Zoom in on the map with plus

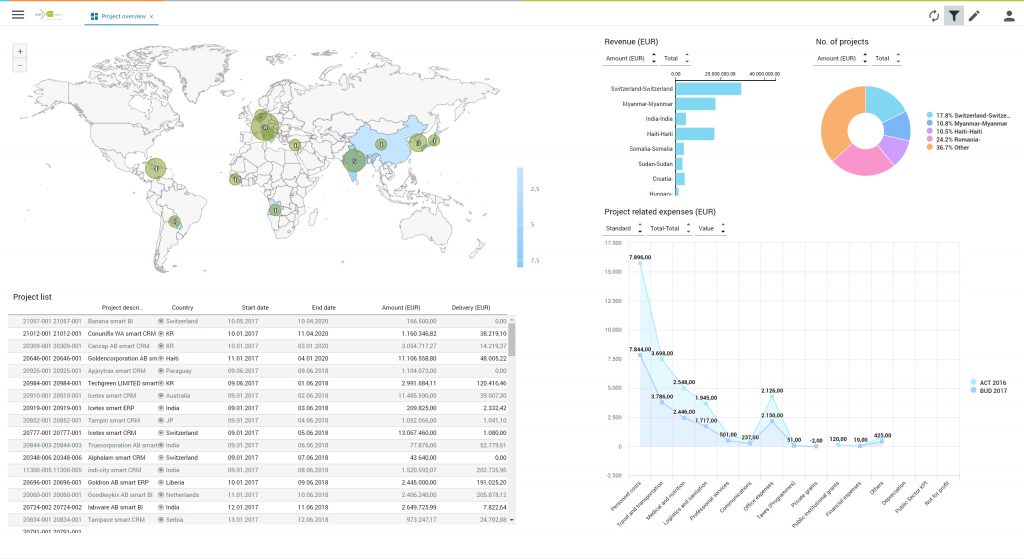tap(20, 51)
